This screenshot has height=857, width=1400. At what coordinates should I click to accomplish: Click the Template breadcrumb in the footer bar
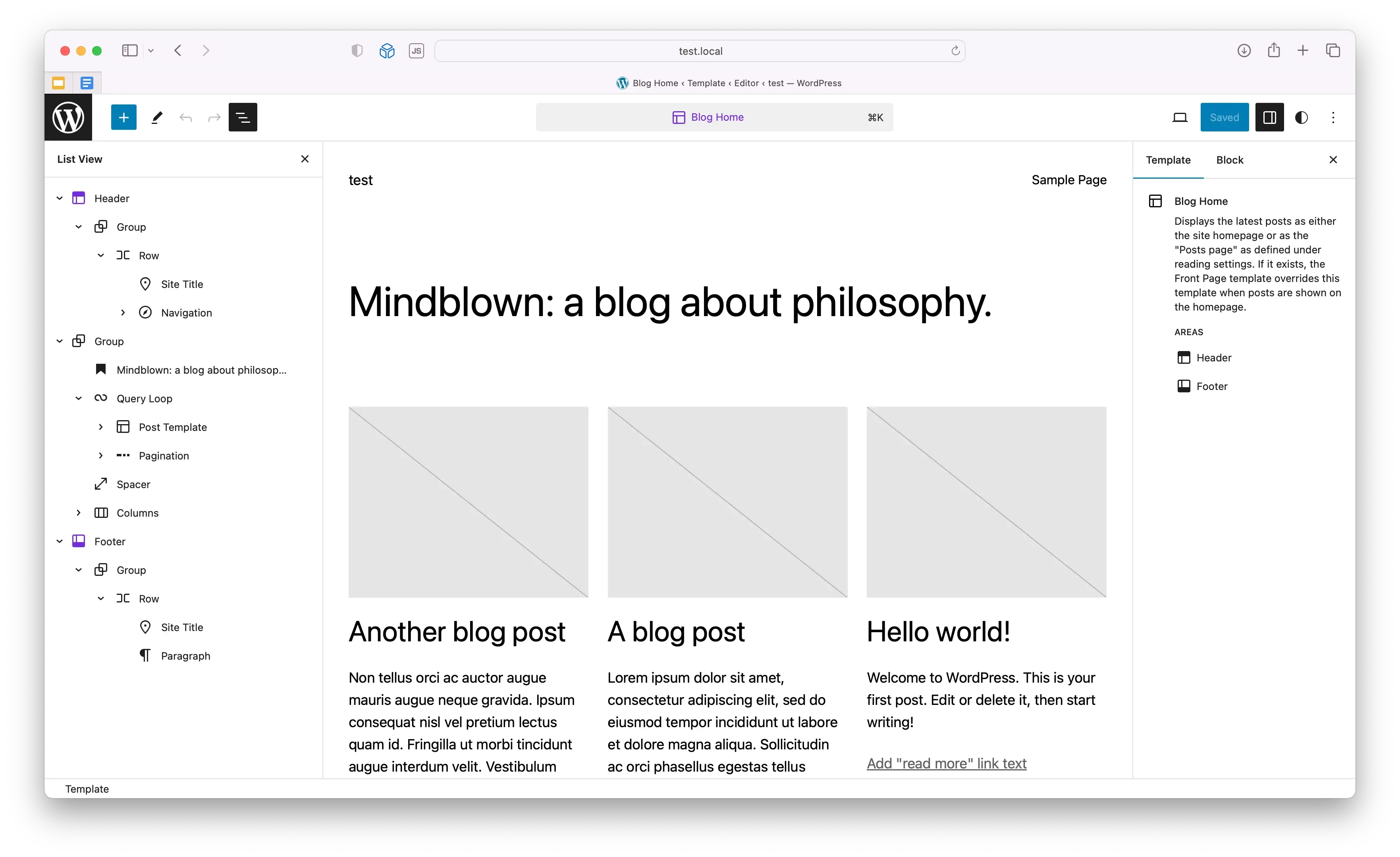pyautogui.click(x=87, y=789)
